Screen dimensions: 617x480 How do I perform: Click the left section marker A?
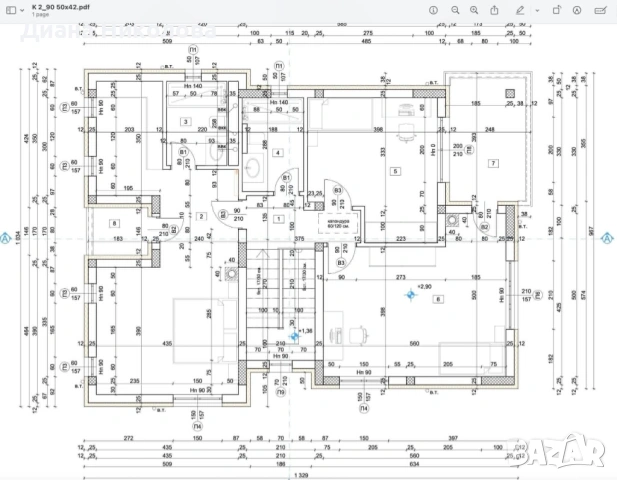[x=5, y=238]
